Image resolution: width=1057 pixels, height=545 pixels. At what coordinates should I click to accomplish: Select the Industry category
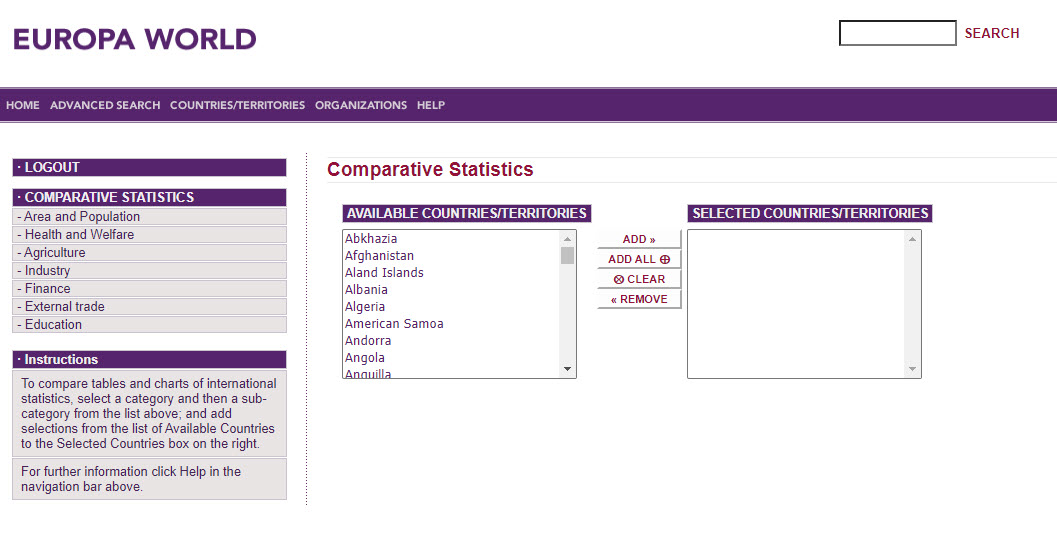(150, 270)
